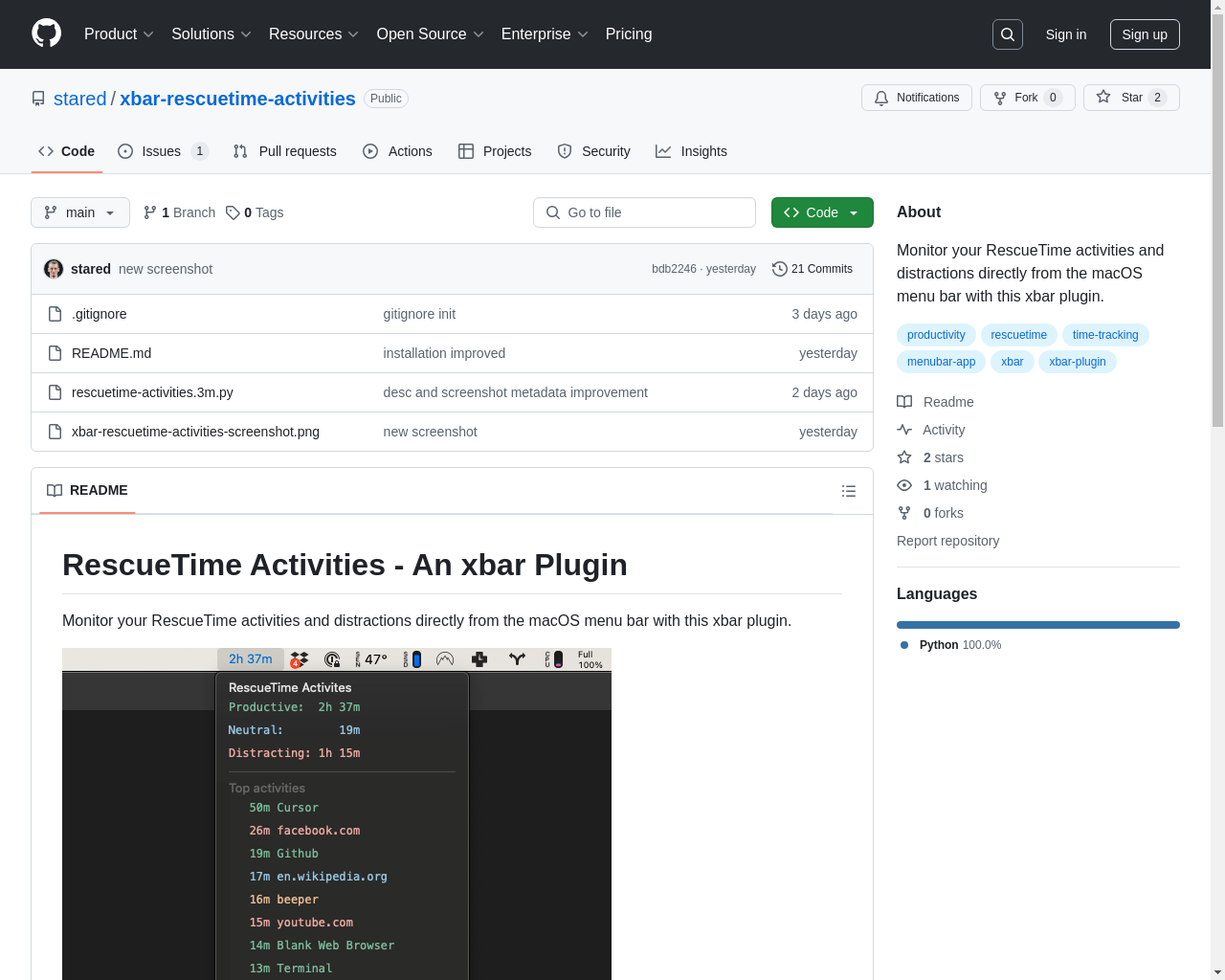
Task: Open the search magnifier button
Action: pyautogui.click(x=1008, y=34)
